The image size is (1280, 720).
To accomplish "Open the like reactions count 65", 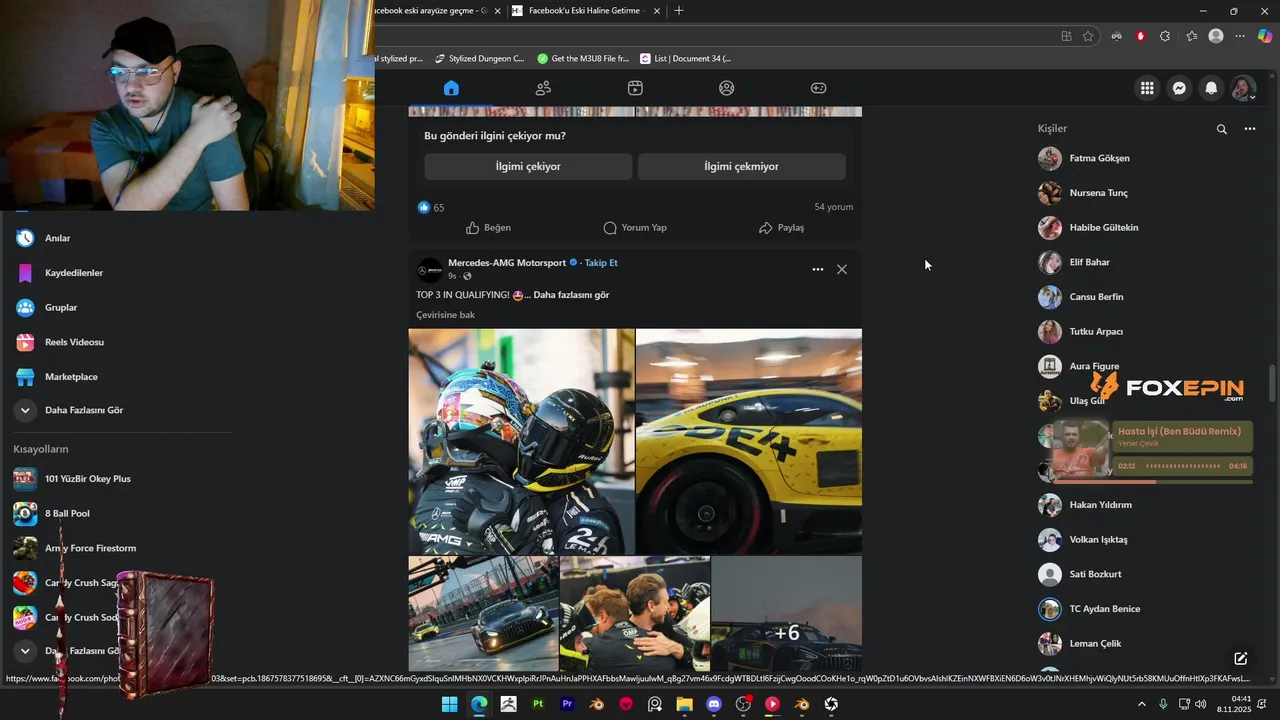I will point(431,207).
